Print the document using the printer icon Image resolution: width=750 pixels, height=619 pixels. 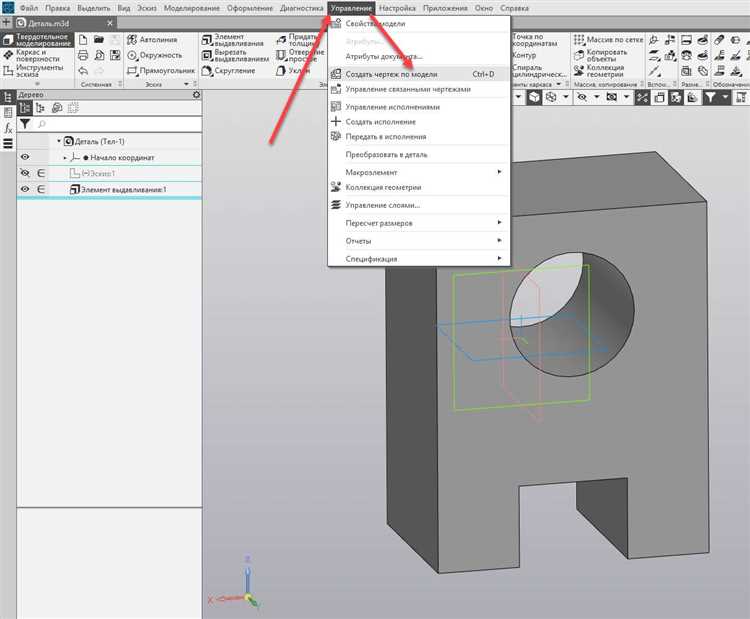(x=83, y=55)
